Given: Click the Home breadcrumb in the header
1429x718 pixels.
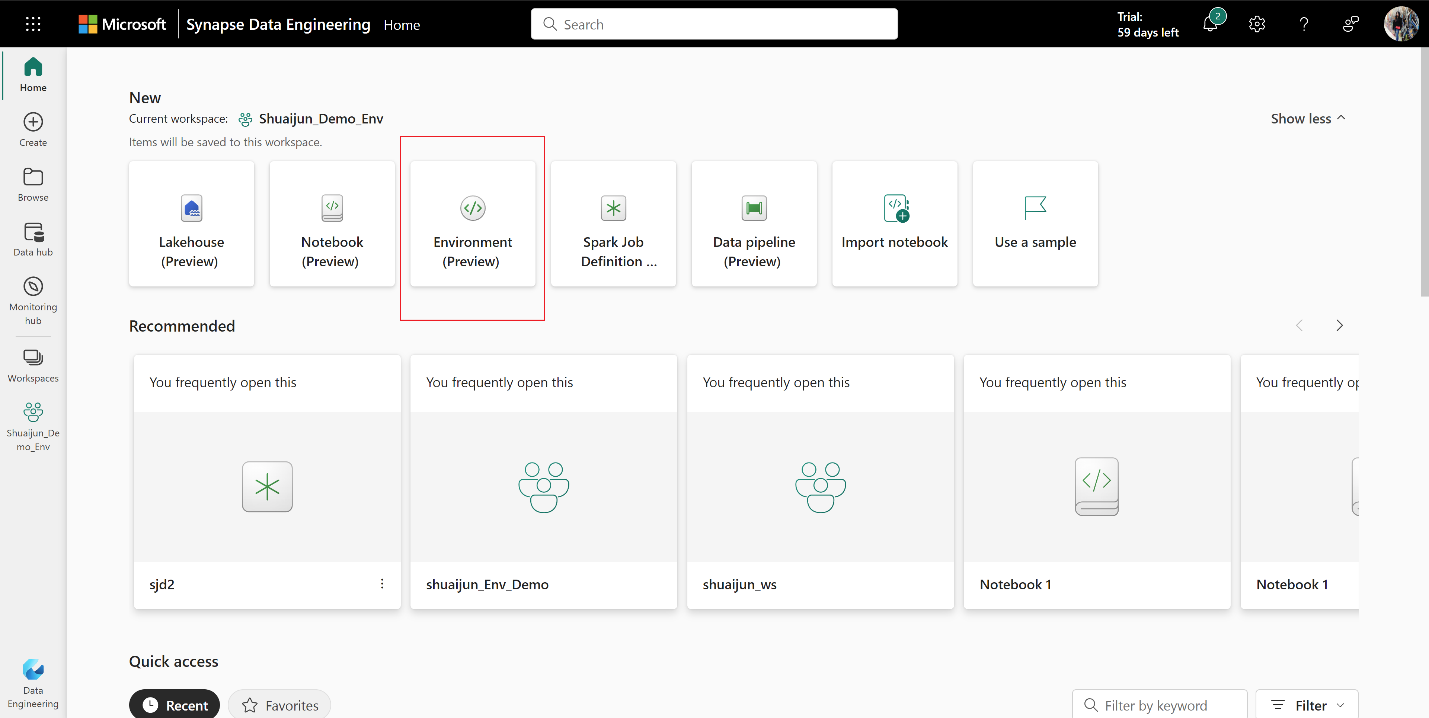Looking at the screenshot, I should [402, 25].
